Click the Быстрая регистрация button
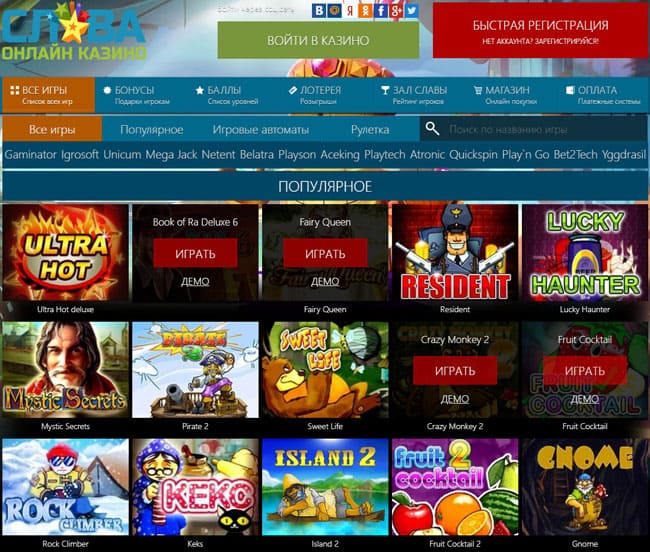 coord(541,31)
